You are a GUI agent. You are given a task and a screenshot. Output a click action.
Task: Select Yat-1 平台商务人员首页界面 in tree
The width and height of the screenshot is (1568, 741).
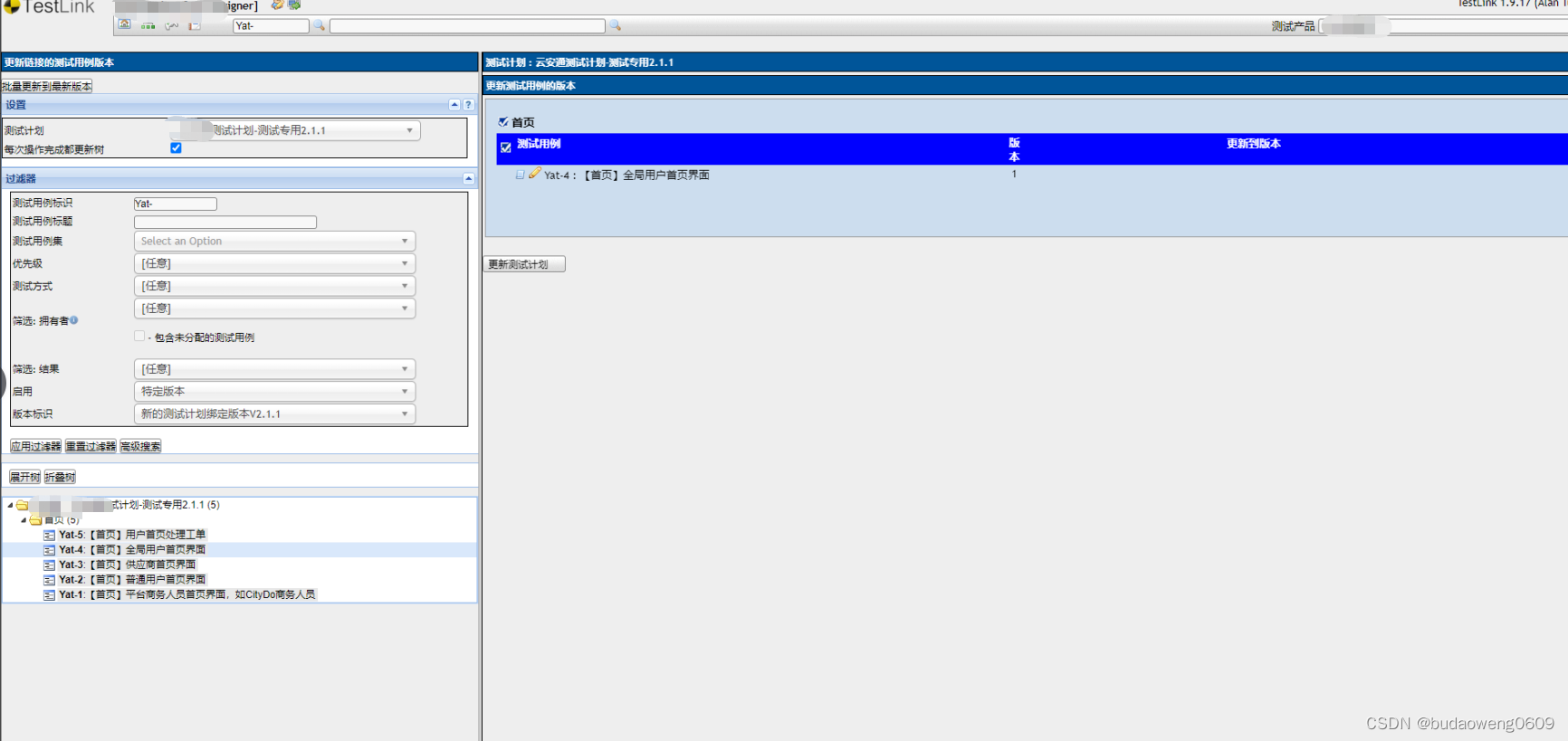[x=187, y=594]
